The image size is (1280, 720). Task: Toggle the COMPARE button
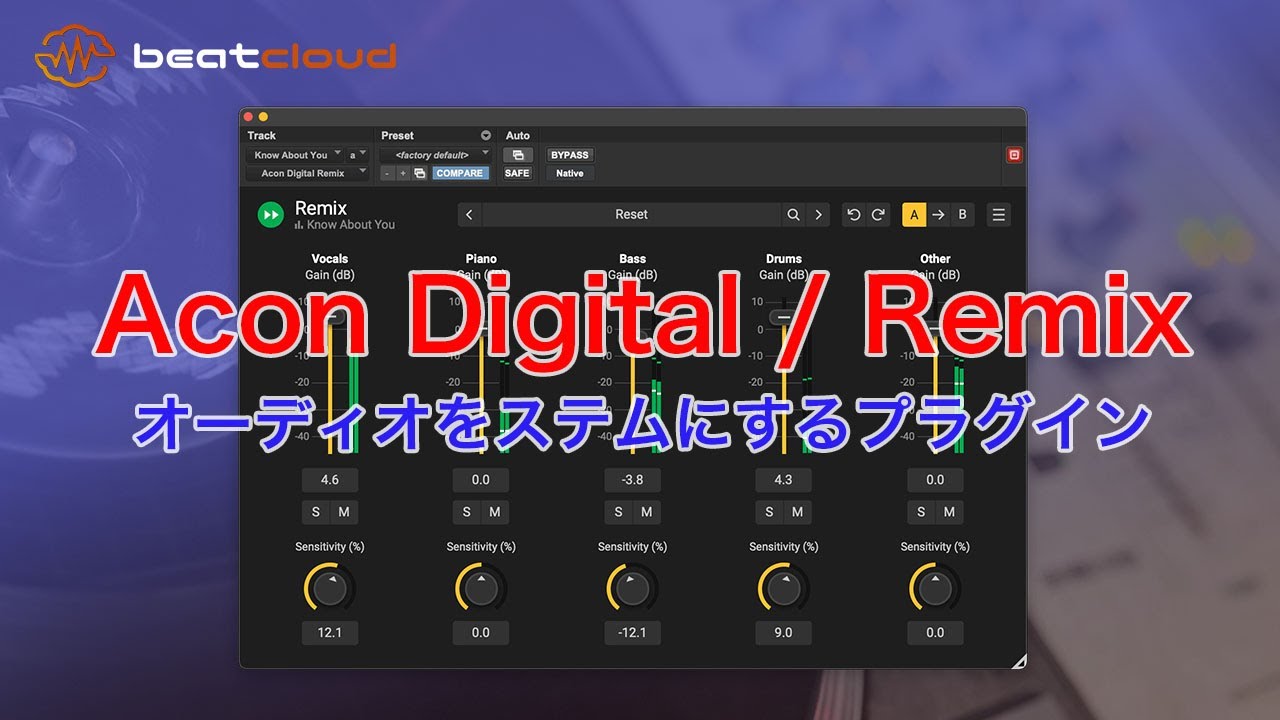[460, 173]
